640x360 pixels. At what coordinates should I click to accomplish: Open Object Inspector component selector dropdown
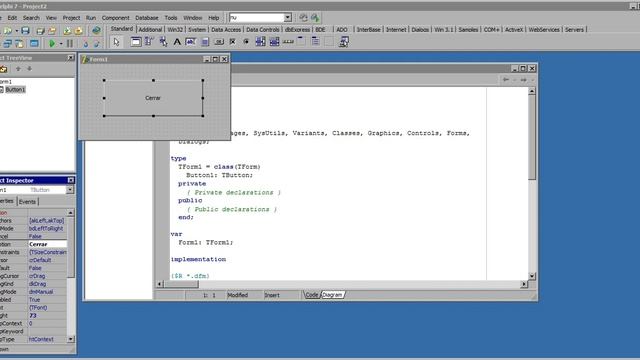click(x=70, y=190)
